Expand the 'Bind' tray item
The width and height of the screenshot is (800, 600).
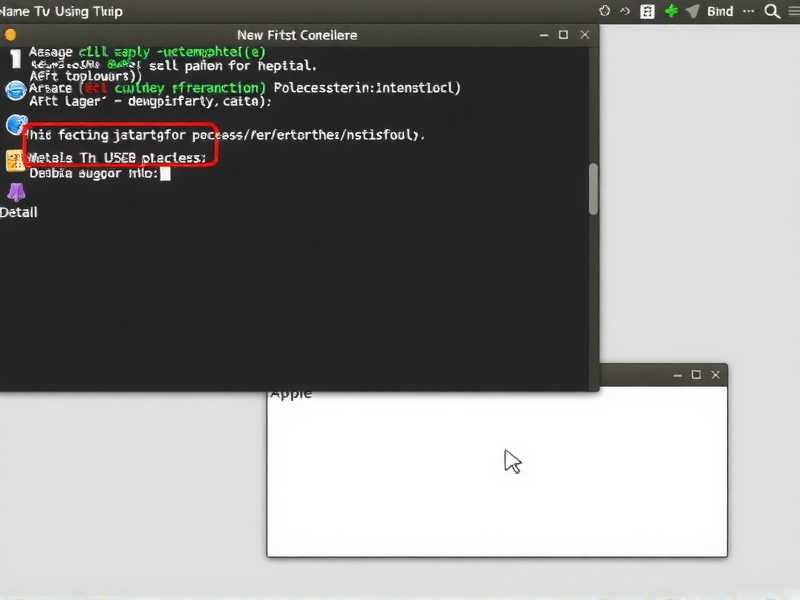719,11
